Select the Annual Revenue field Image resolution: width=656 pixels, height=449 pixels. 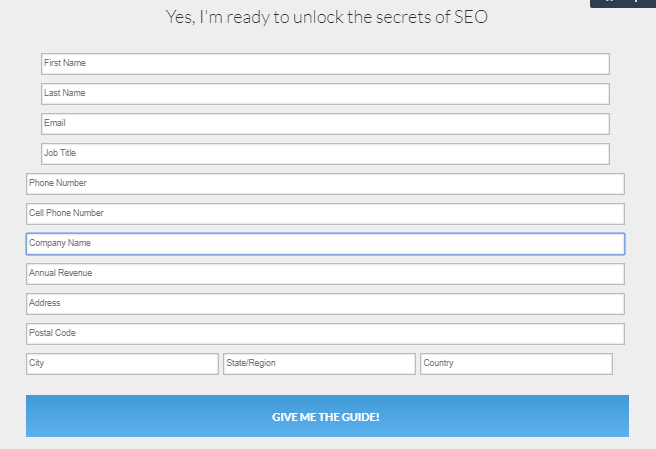point(325,274)
